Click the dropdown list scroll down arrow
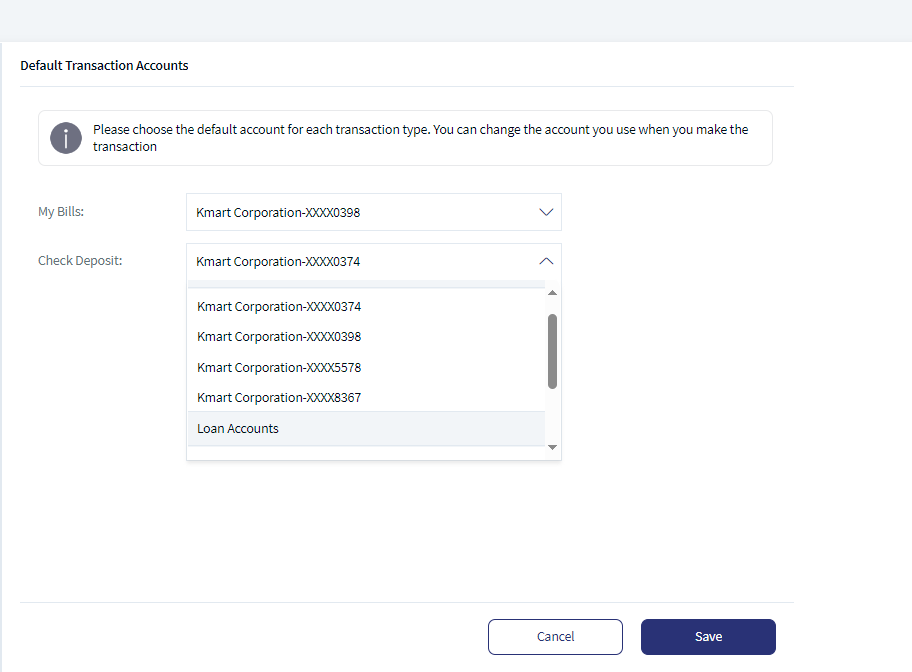Screen dimensions: 912x672 click(553, 447)
